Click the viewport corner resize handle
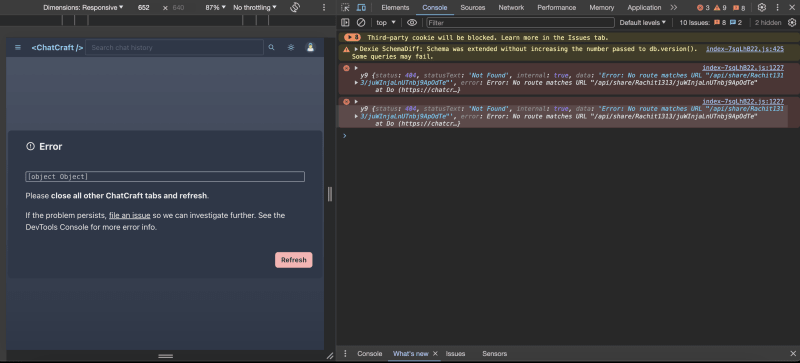This screenshot has width=800, height=363. pyautogui.click(x=330, y=356)
